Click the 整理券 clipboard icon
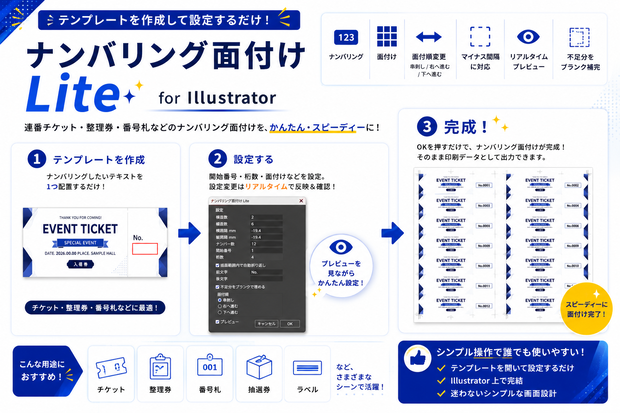Screen dimensions: 620x413 point(160,367)
